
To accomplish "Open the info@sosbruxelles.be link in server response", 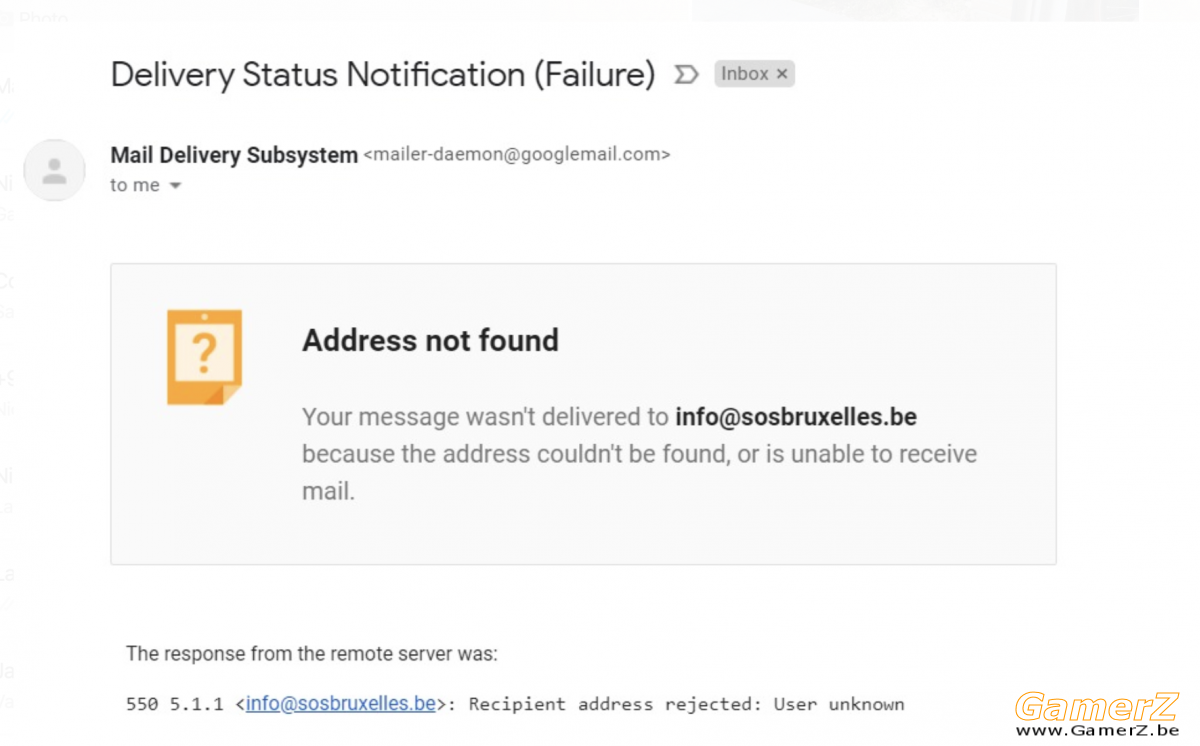I will pyautogui.click(x=340, y=703).
